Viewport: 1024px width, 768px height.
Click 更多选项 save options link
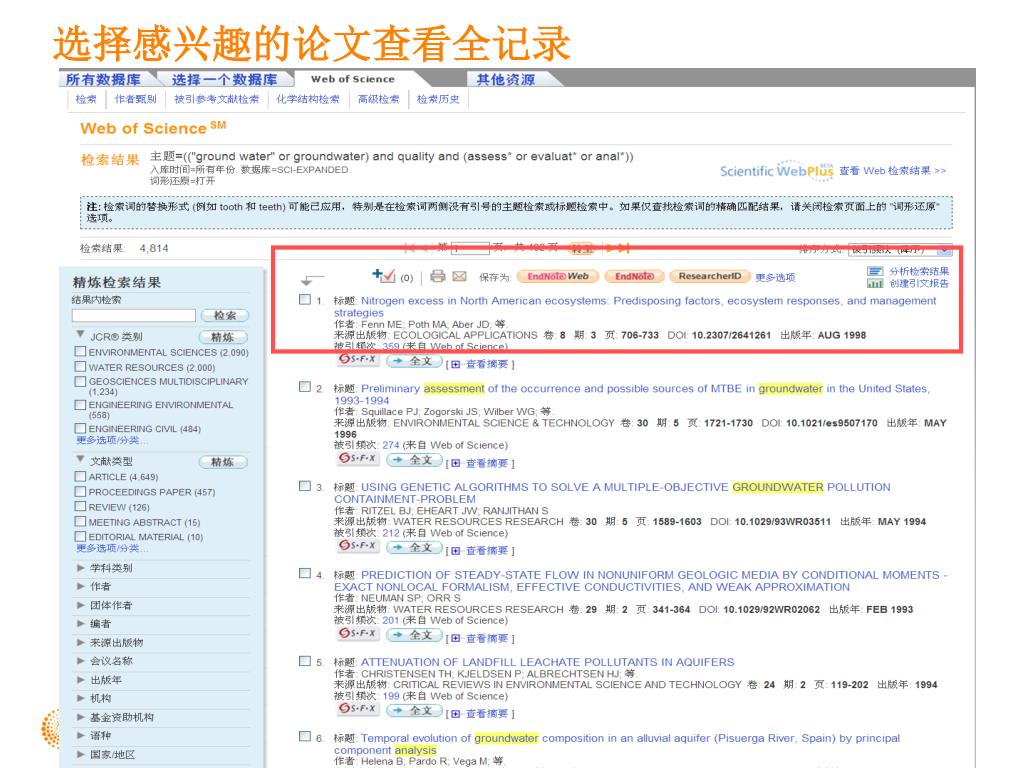pos(775,277)
